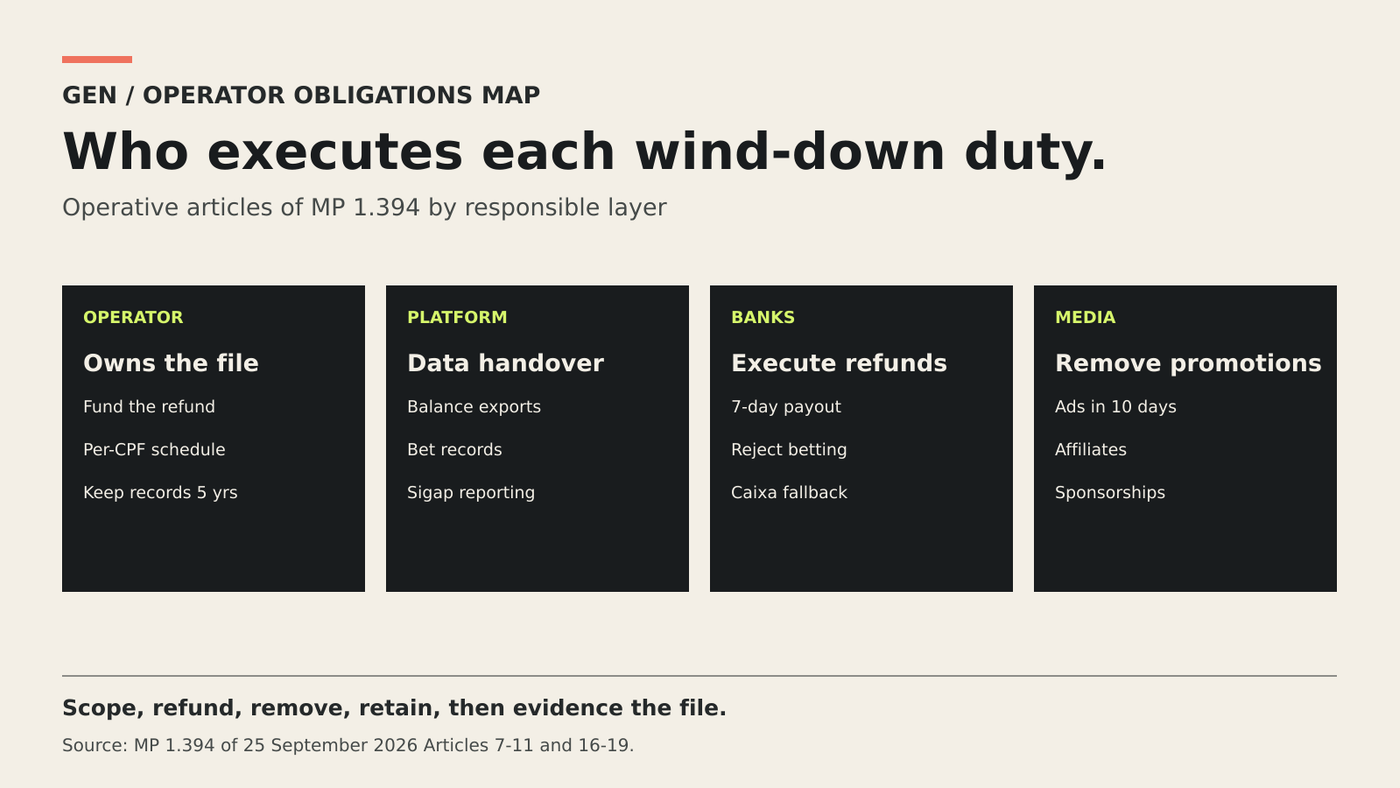Select the headline 'Who executes each wind-down duty.'

point(585,152)
